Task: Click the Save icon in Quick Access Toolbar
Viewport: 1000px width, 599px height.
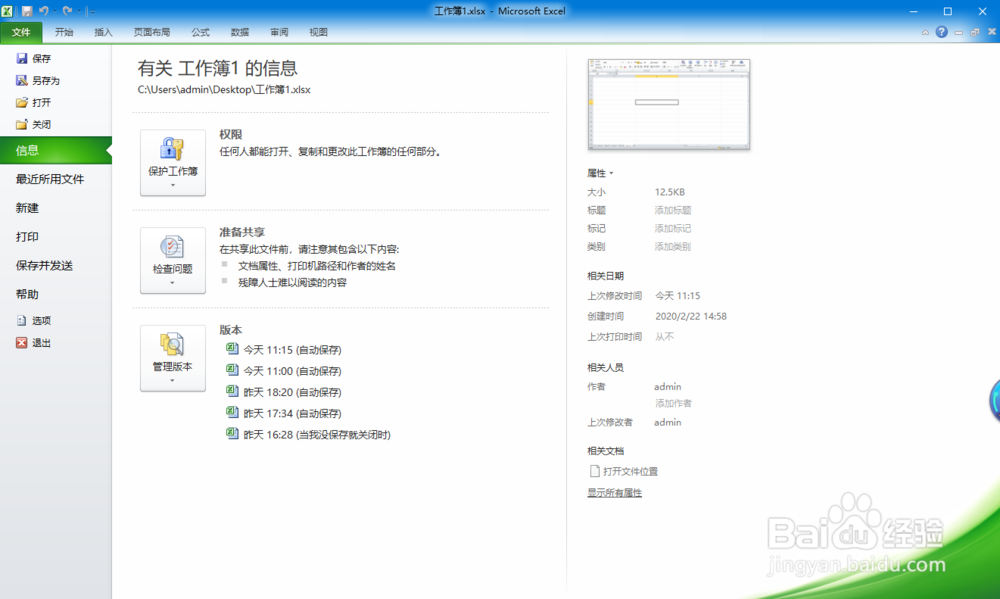Action: click(26, 11)
